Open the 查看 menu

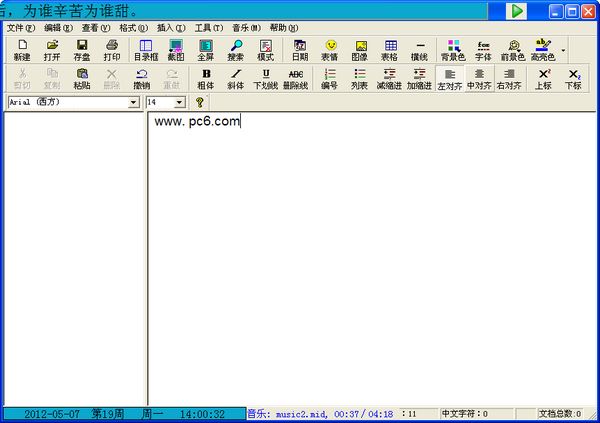(96, 28)
